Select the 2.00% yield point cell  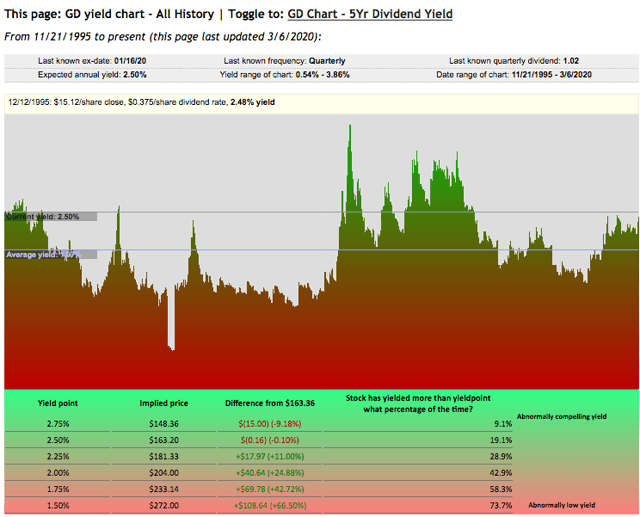pyautogui.click(x=58, y=473)
